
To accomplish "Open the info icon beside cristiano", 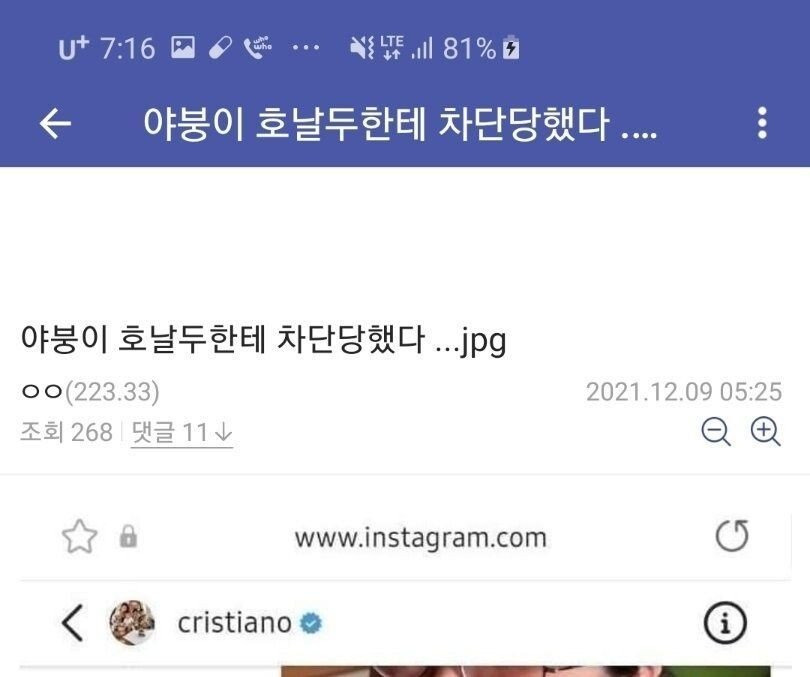I will (725, 623).
